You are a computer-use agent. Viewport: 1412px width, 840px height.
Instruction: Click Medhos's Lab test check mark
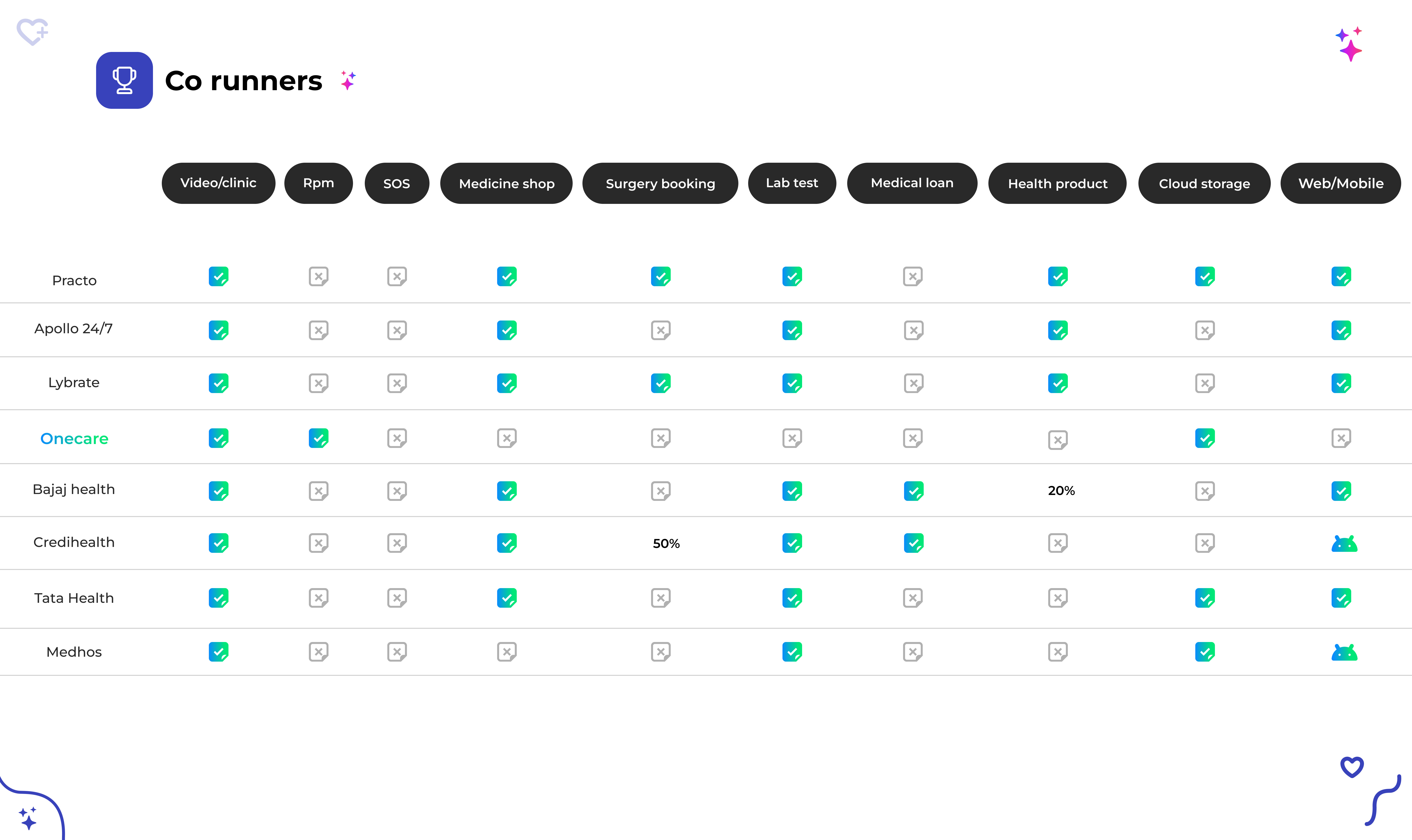[792, 652]
